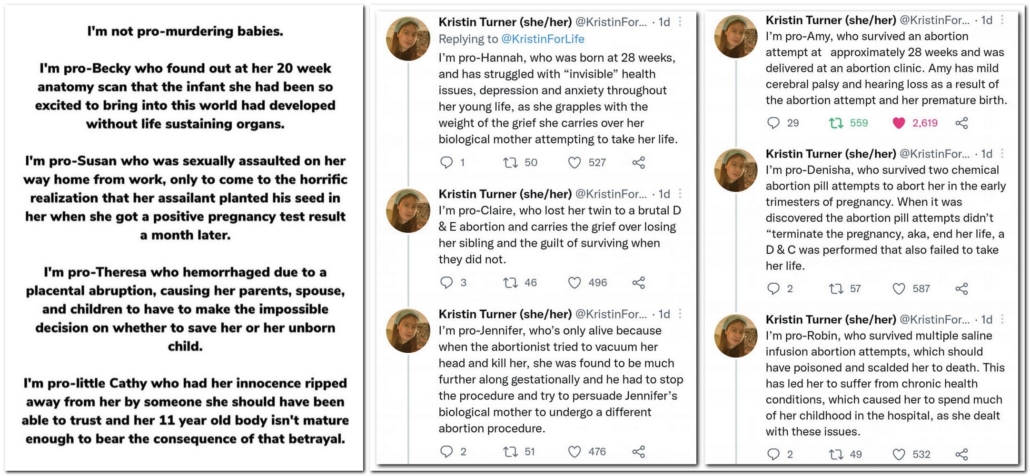
Task: Like the pro-Hannah tweet
Action: (x=575, y=163)
